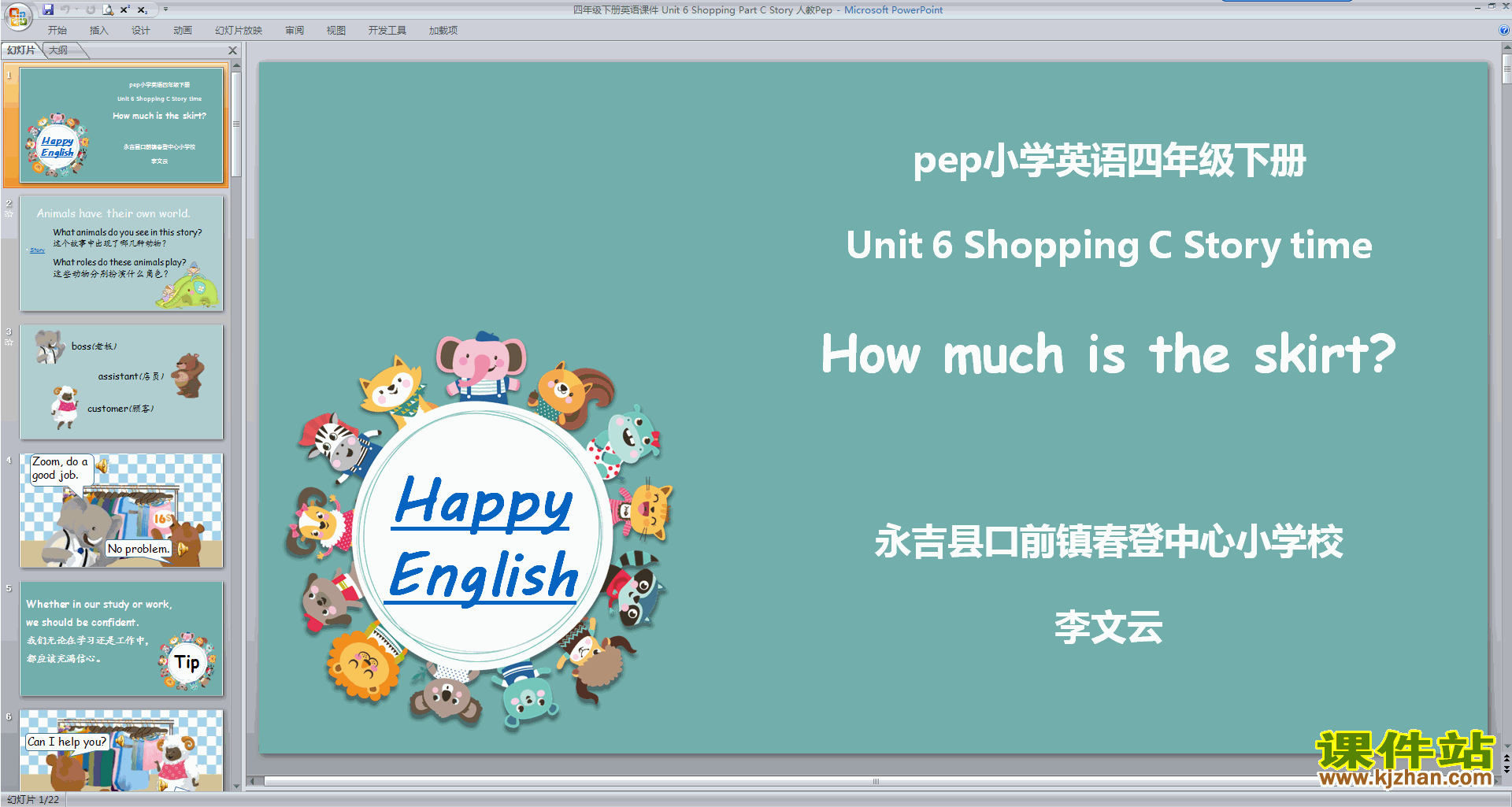Click the school name 永吉县口前镇春登中心小学校
This screenshot has height=807, width=1512.
(1109, 542)
